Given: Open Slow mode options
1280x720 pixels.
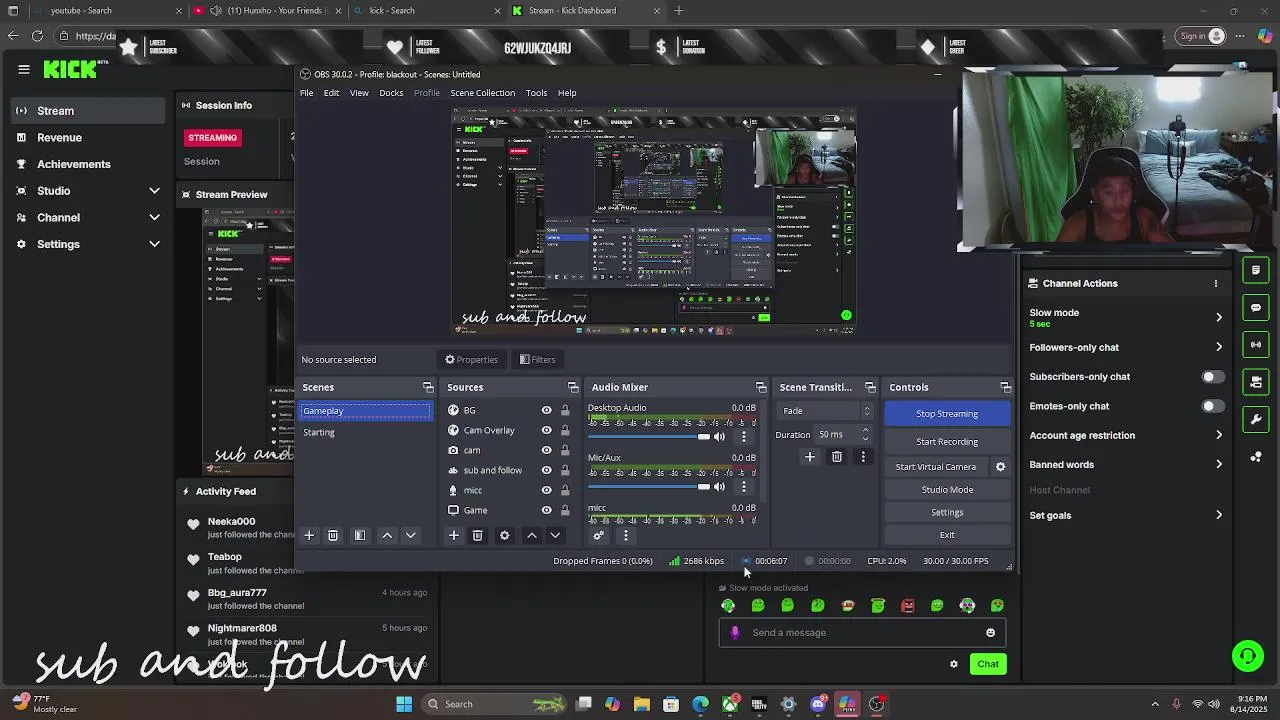Looking at the screenshot, I should (x=1125, y=317).
